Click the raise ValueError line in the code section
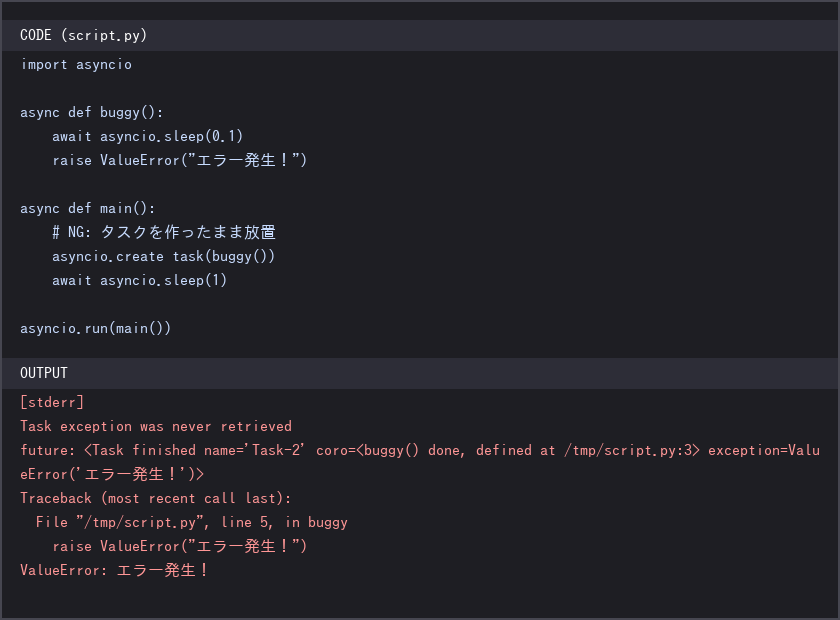Viewport: 840px width, 620px height. (x=179, y=161)
